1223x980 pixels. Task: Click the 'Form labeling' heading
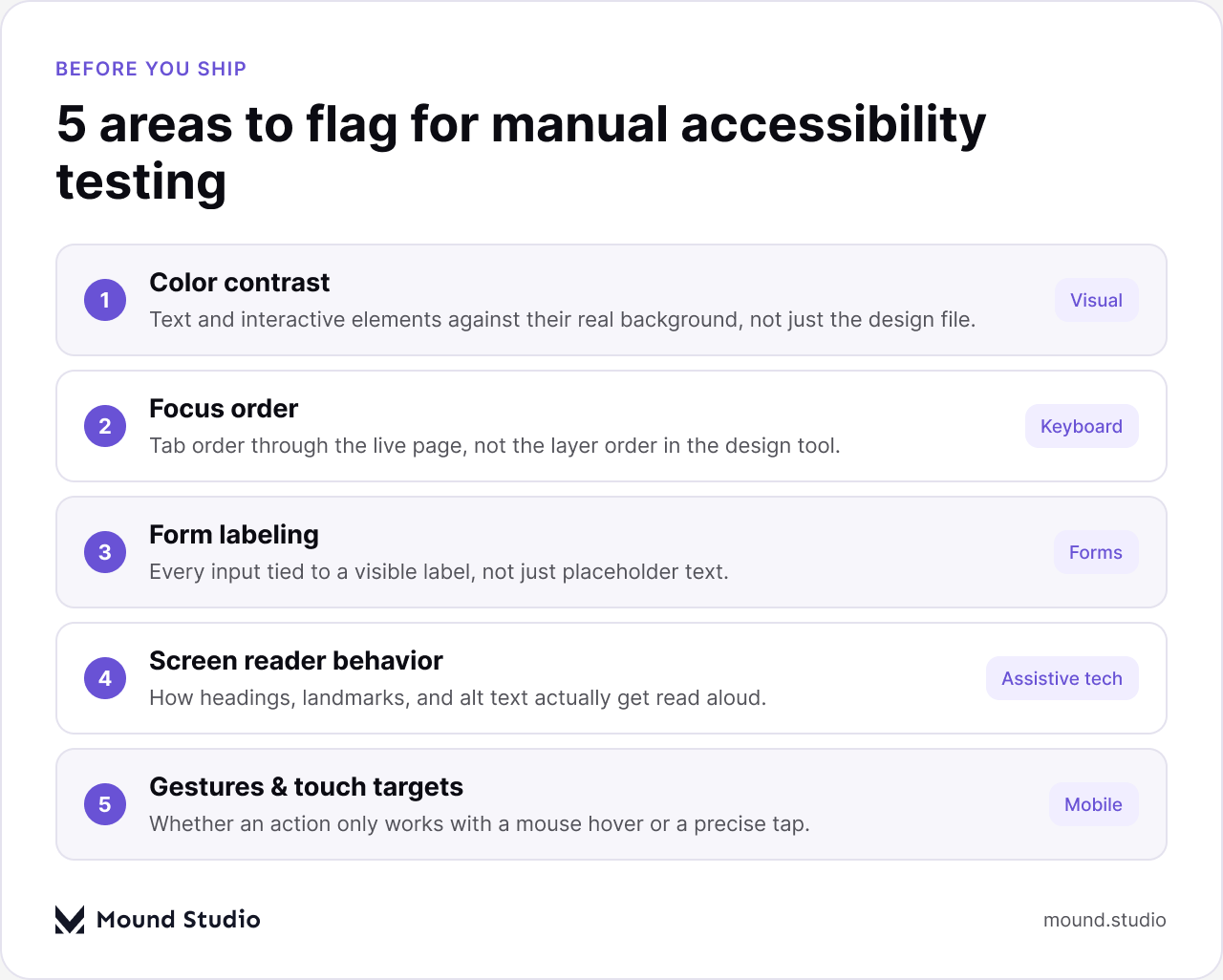pos(234,535)
